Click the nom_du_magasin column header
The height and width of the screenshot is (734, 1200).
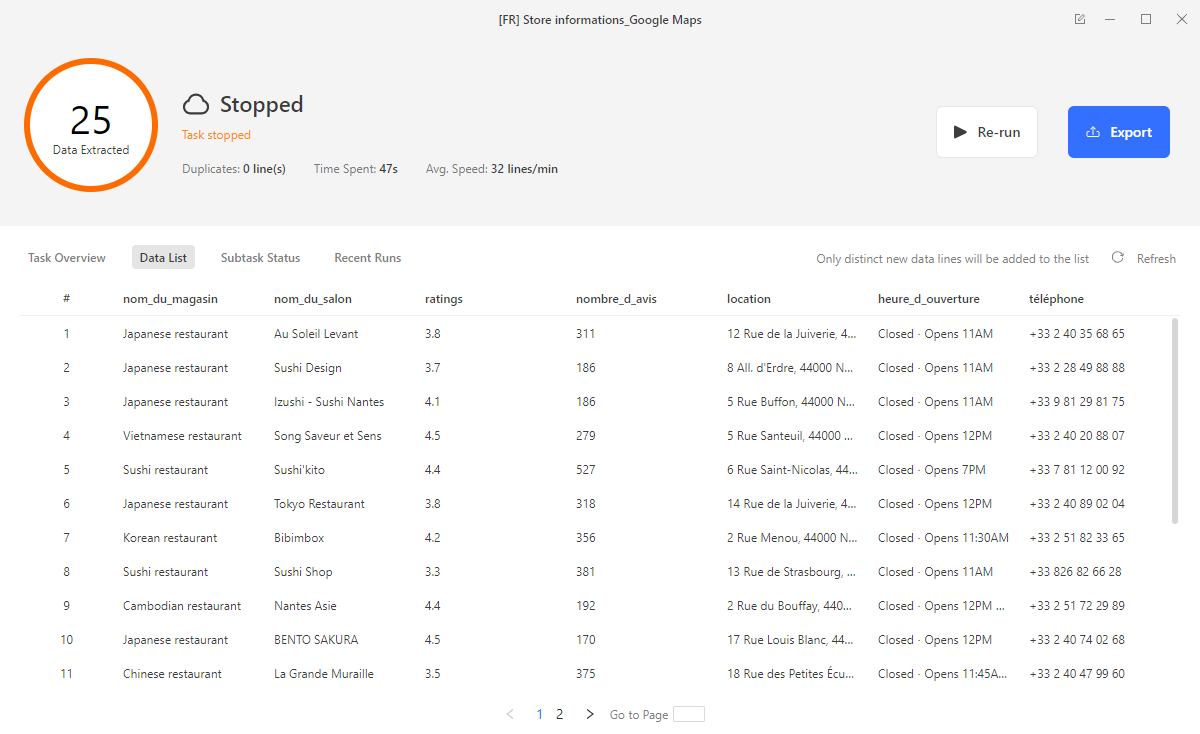(x=170, y=299)
